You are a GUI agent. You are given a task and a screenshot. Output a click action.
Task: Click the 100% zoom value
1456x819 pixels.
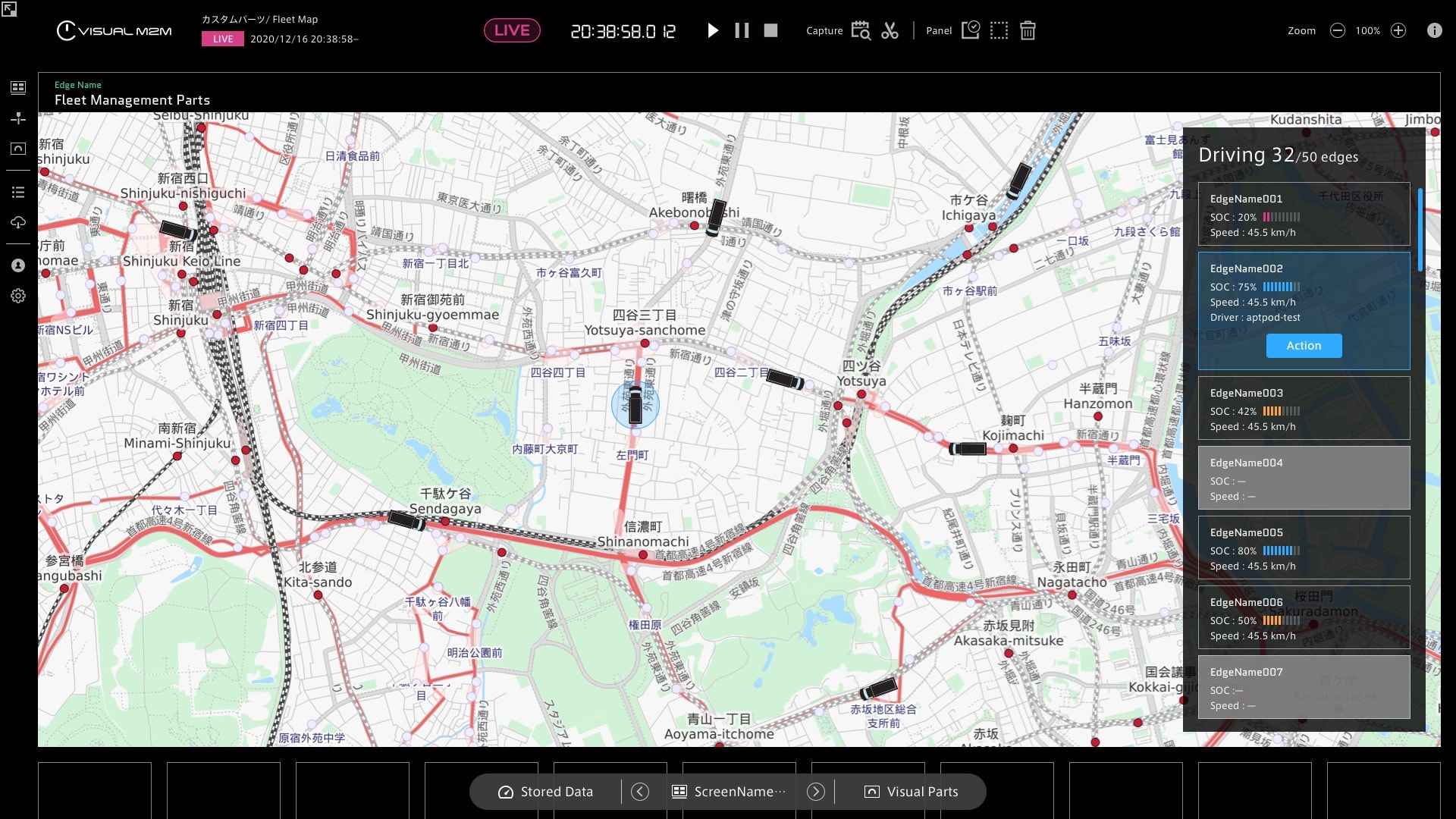[x=1368, y=30]
